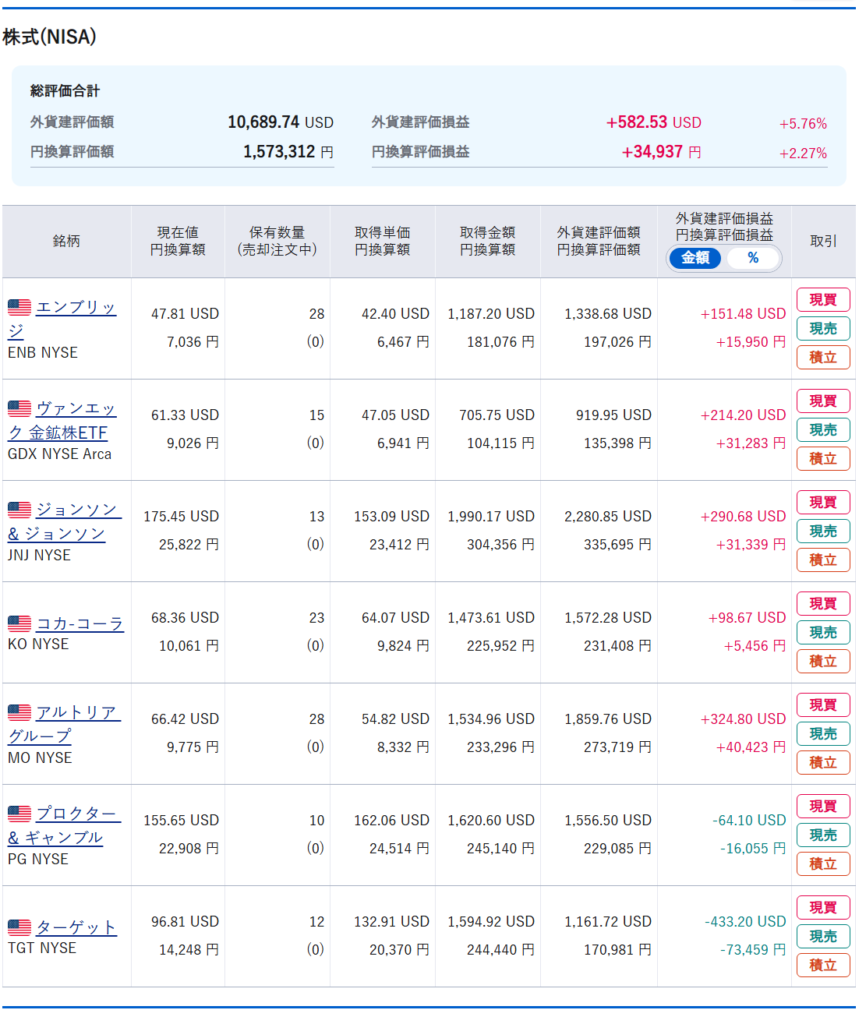This screenshot has width=866, height=1024.
Task: Click the total yen gain +34,937 円
Action: [661, 152]
